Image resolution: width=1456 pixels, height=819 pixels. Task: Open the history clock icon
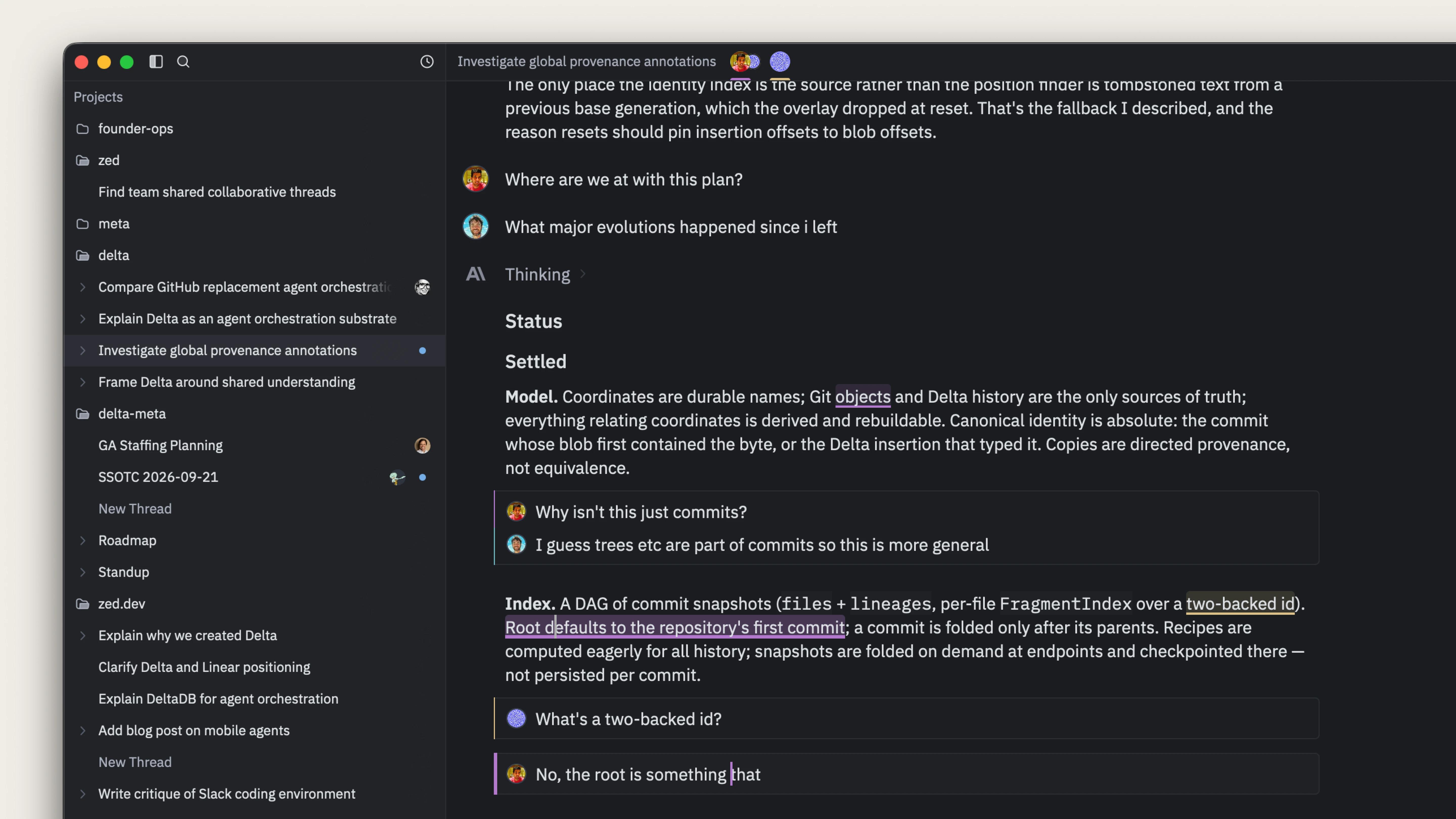coord(427,62)
